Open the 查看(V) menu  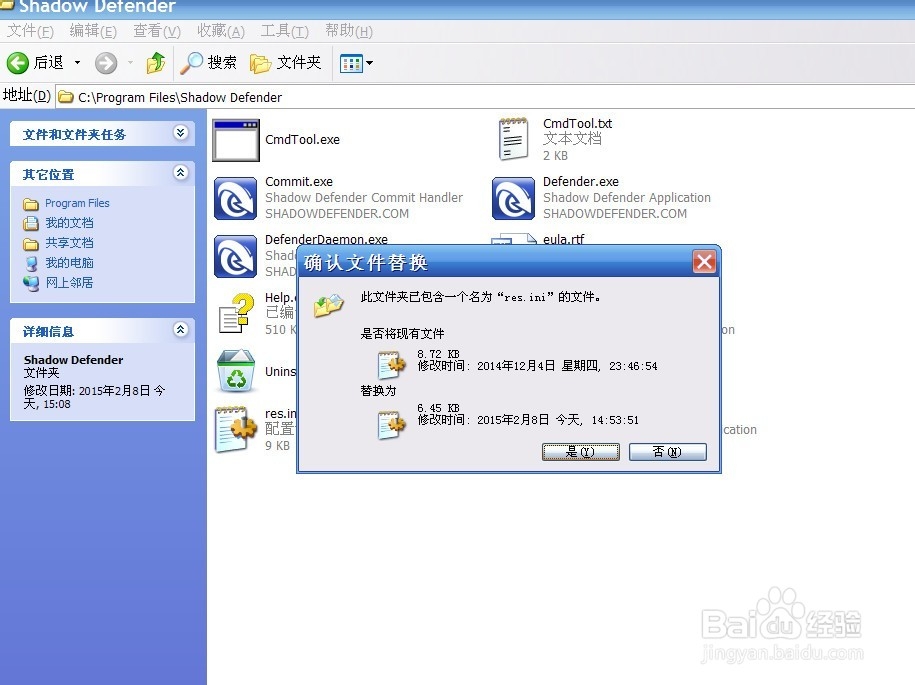157,30
